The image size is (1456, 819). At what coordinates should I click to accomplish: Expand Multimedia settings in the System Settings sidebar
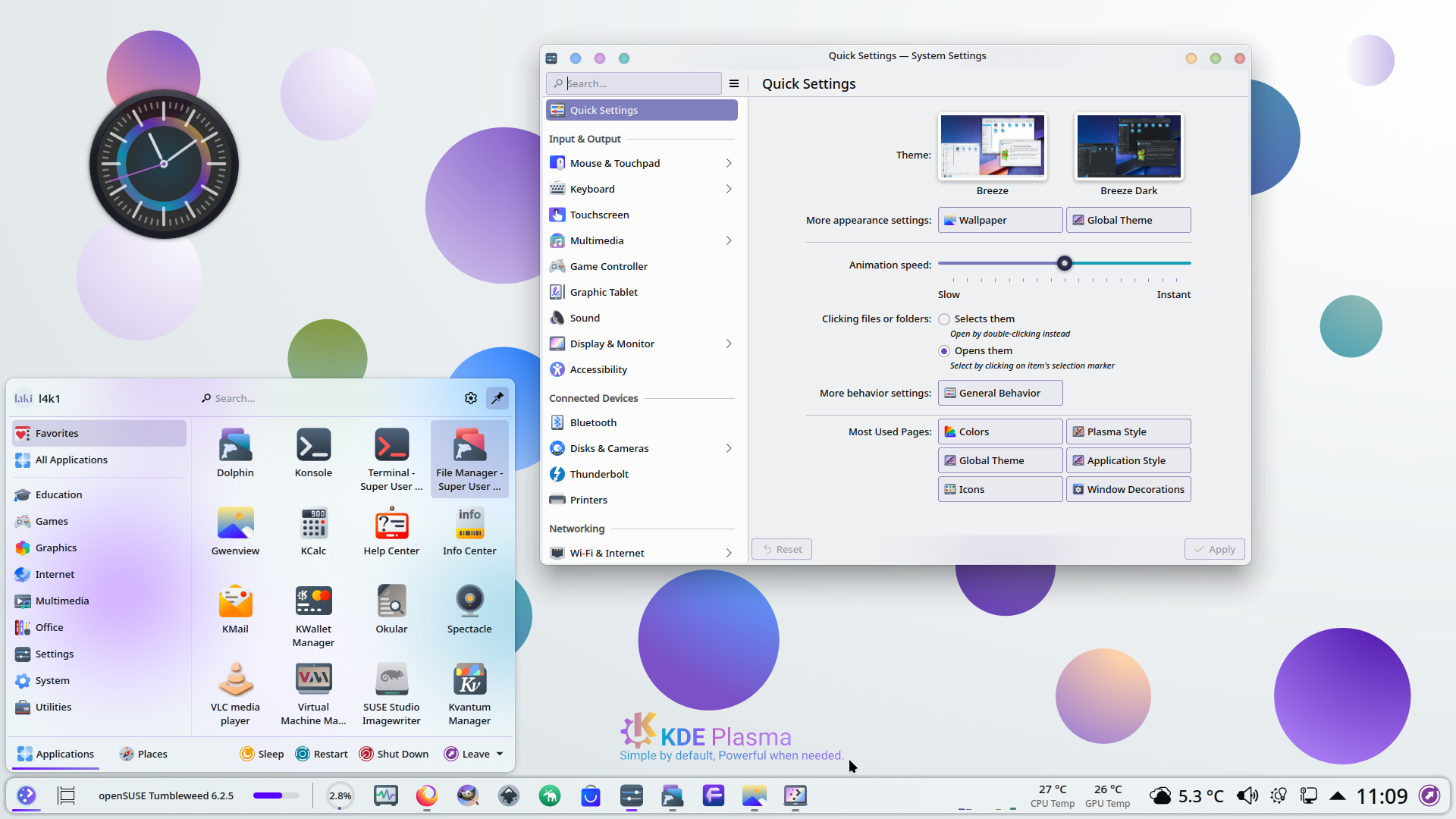[x=728, y=240]
